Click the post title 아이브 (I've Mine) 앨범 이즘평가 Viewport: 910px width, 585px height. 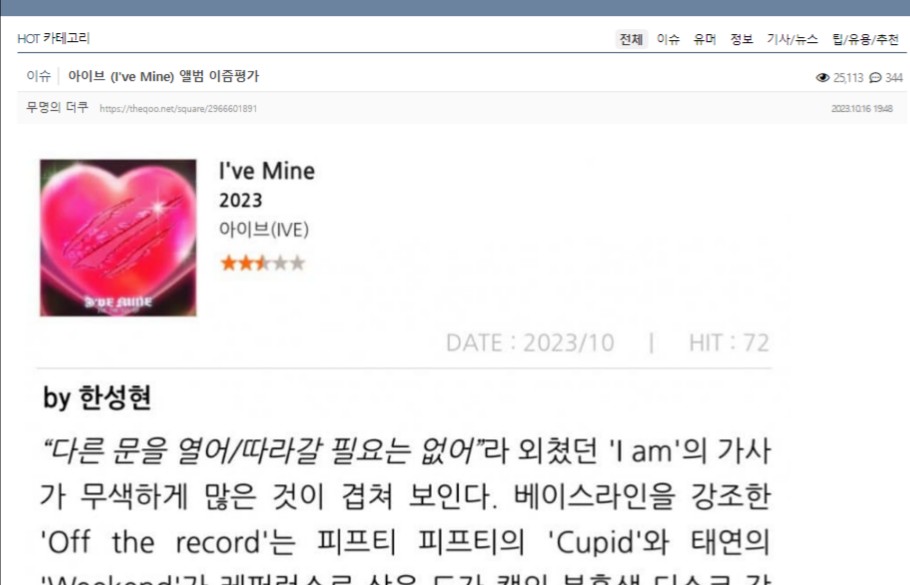pos(164,76)
